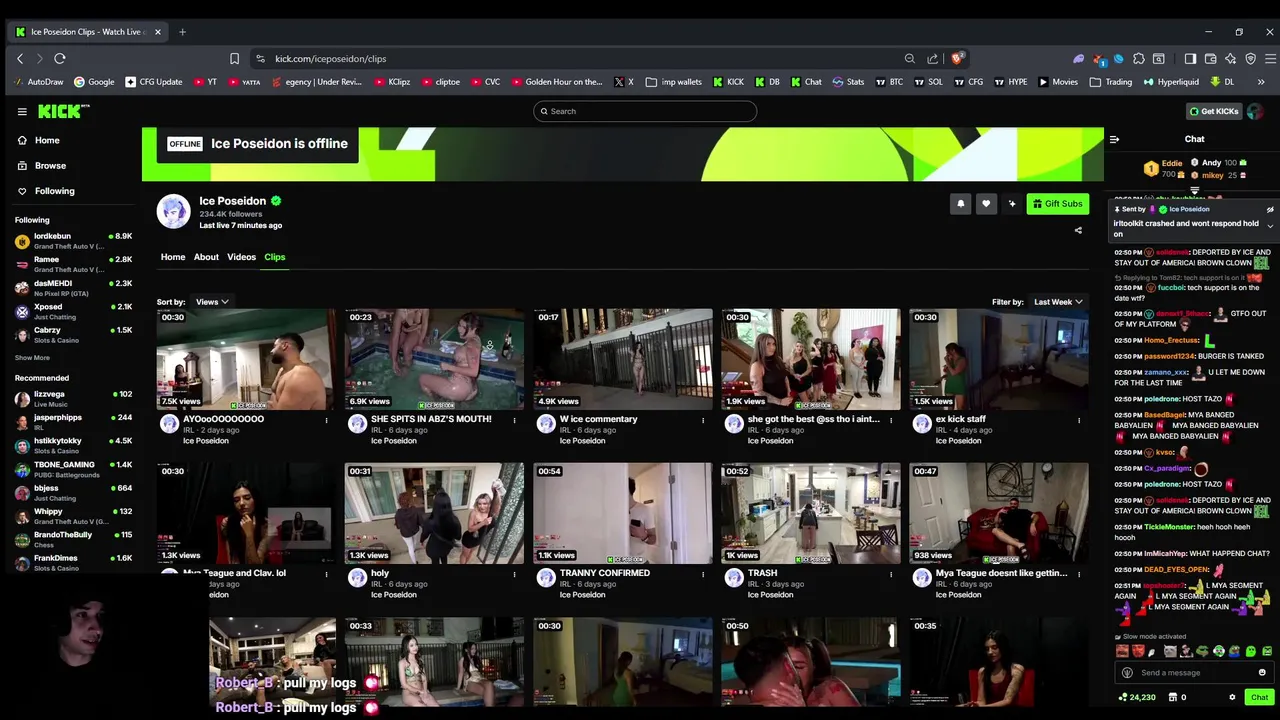Switch to the Videos tab
Image resolution: width=1280 pixels, height=720 pixels.
(241, 257)
